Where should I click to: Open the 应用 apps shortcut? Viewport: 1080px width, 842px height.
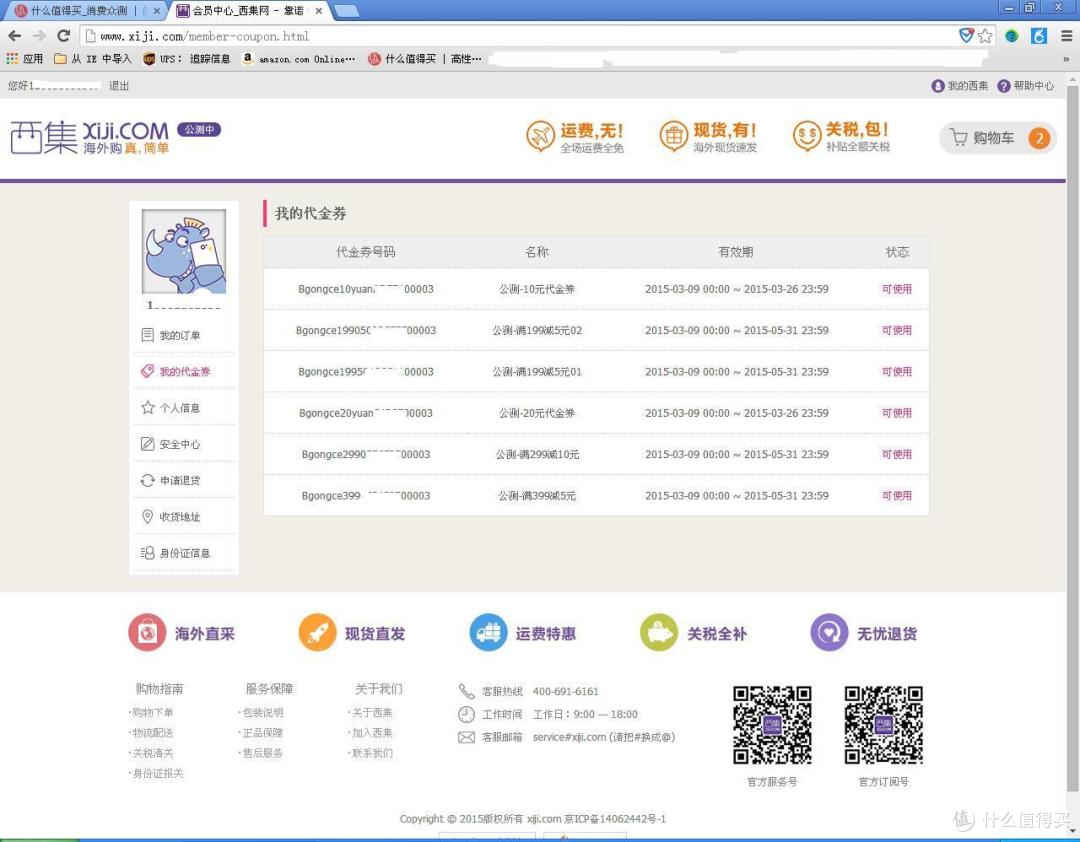coord(25,59)
